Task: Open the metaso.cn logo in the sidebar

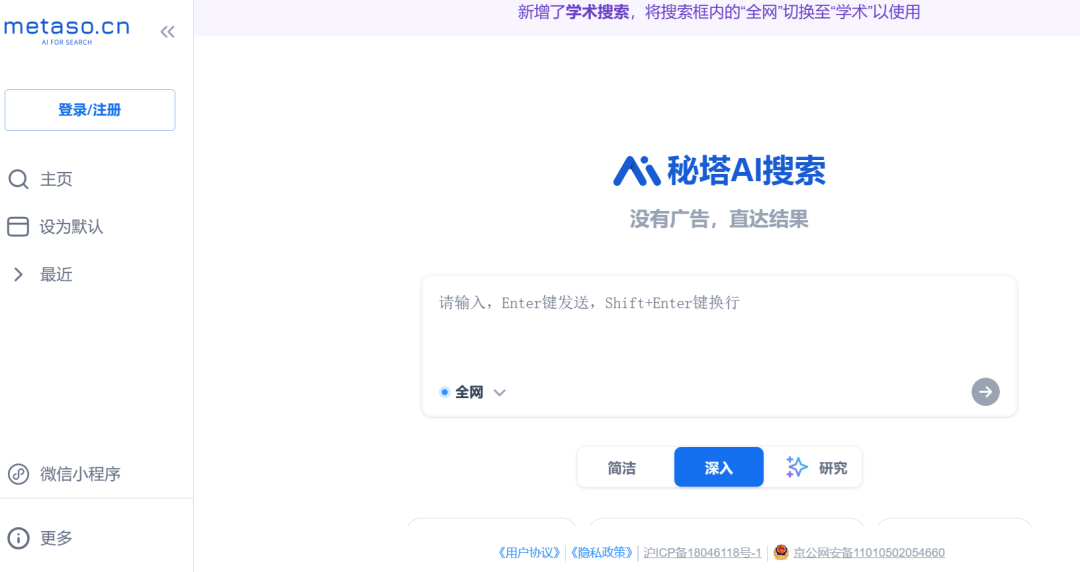Action: pos(67,30)
